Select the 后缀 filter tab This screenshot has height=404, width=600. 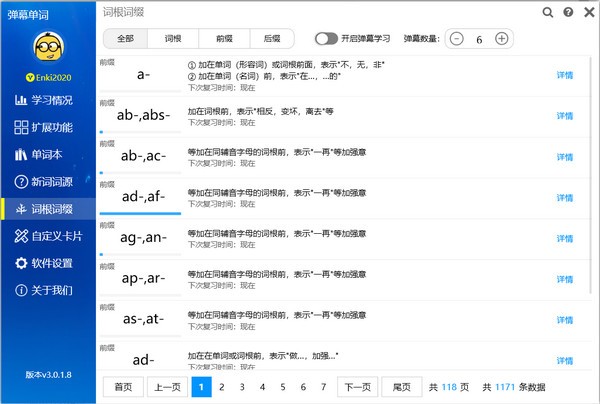coord(271,39)
